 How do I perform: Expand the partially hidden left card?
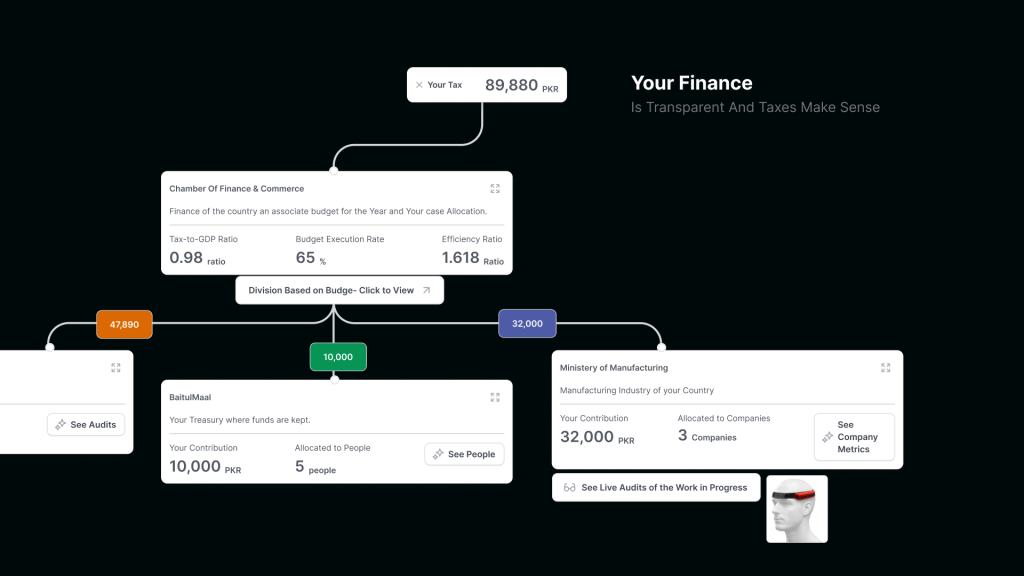(116, 367)
